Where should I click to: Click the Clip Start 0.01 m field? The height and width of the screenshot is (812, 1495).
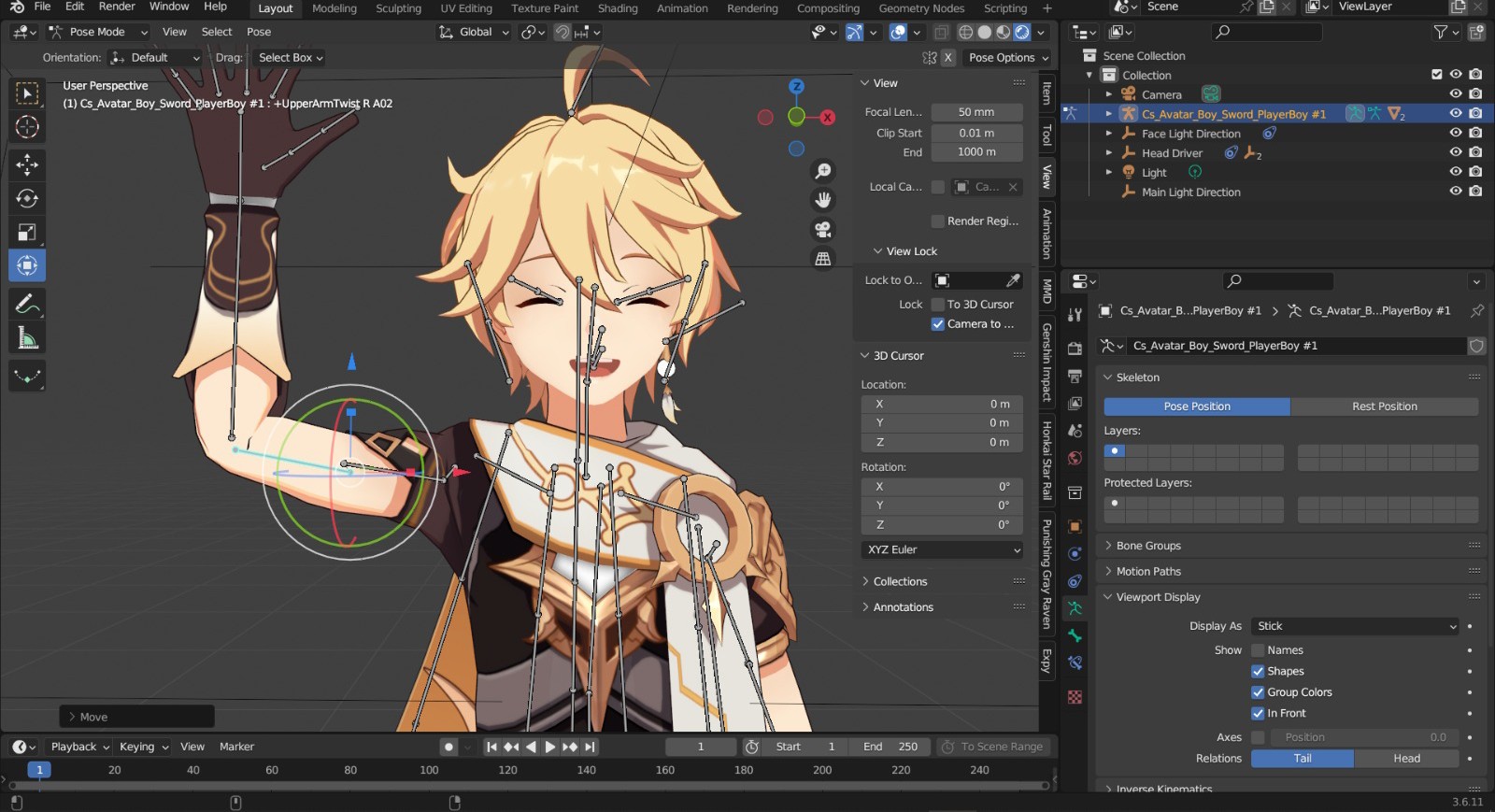(x=976, y=133)
